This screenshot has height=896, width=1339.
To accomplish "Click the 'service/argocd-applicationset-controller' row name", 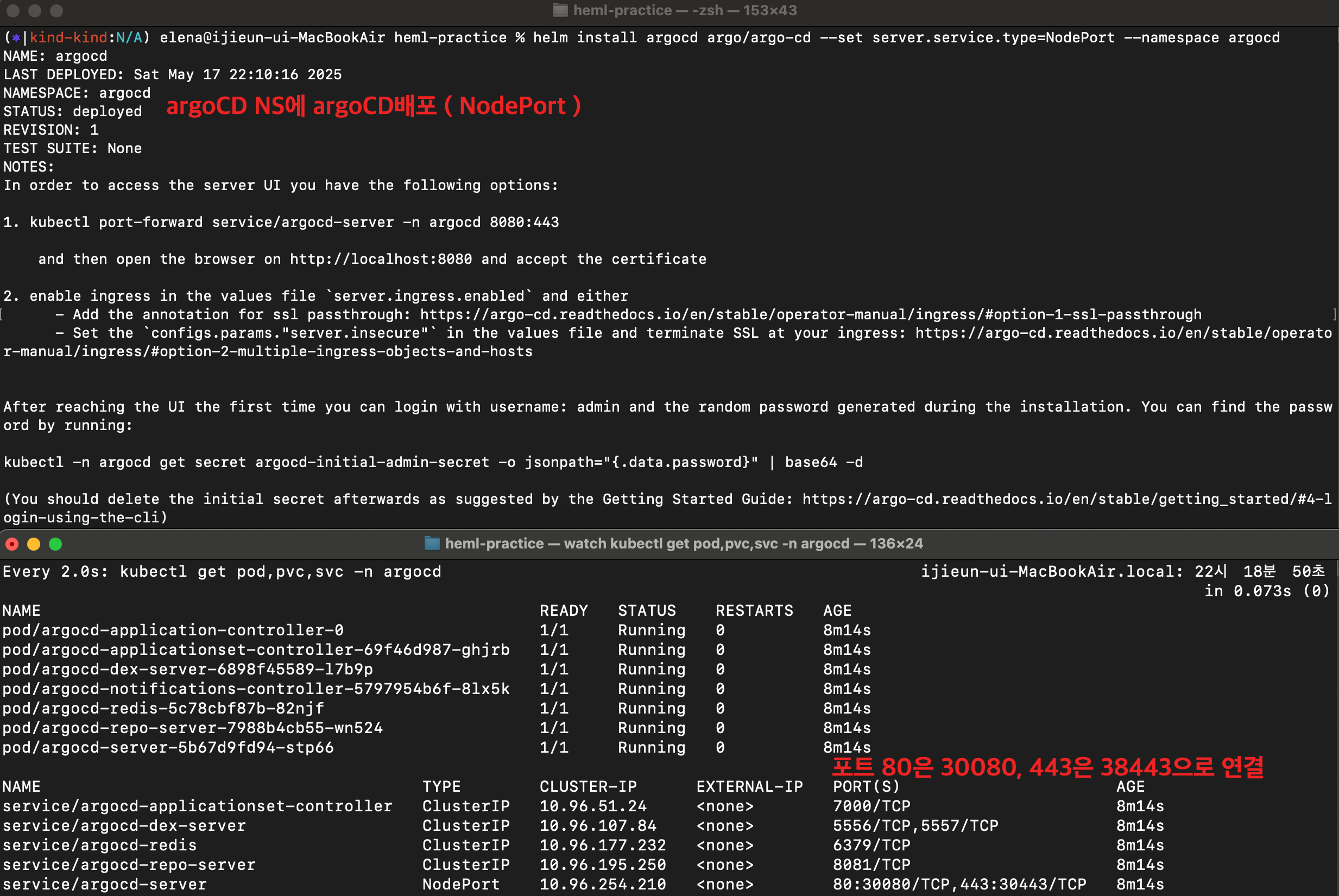I will [x=198, y=806].
